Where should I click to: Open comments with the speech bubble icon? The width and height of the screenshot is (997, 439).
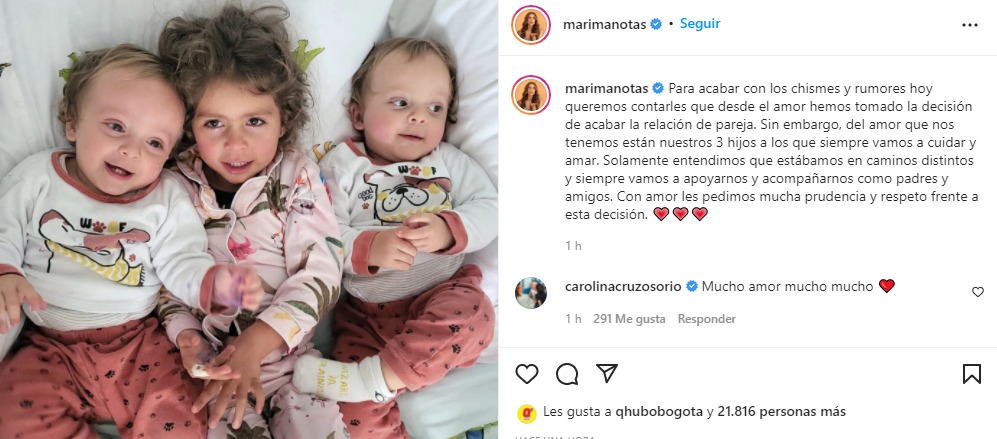(x=567, y=374)
